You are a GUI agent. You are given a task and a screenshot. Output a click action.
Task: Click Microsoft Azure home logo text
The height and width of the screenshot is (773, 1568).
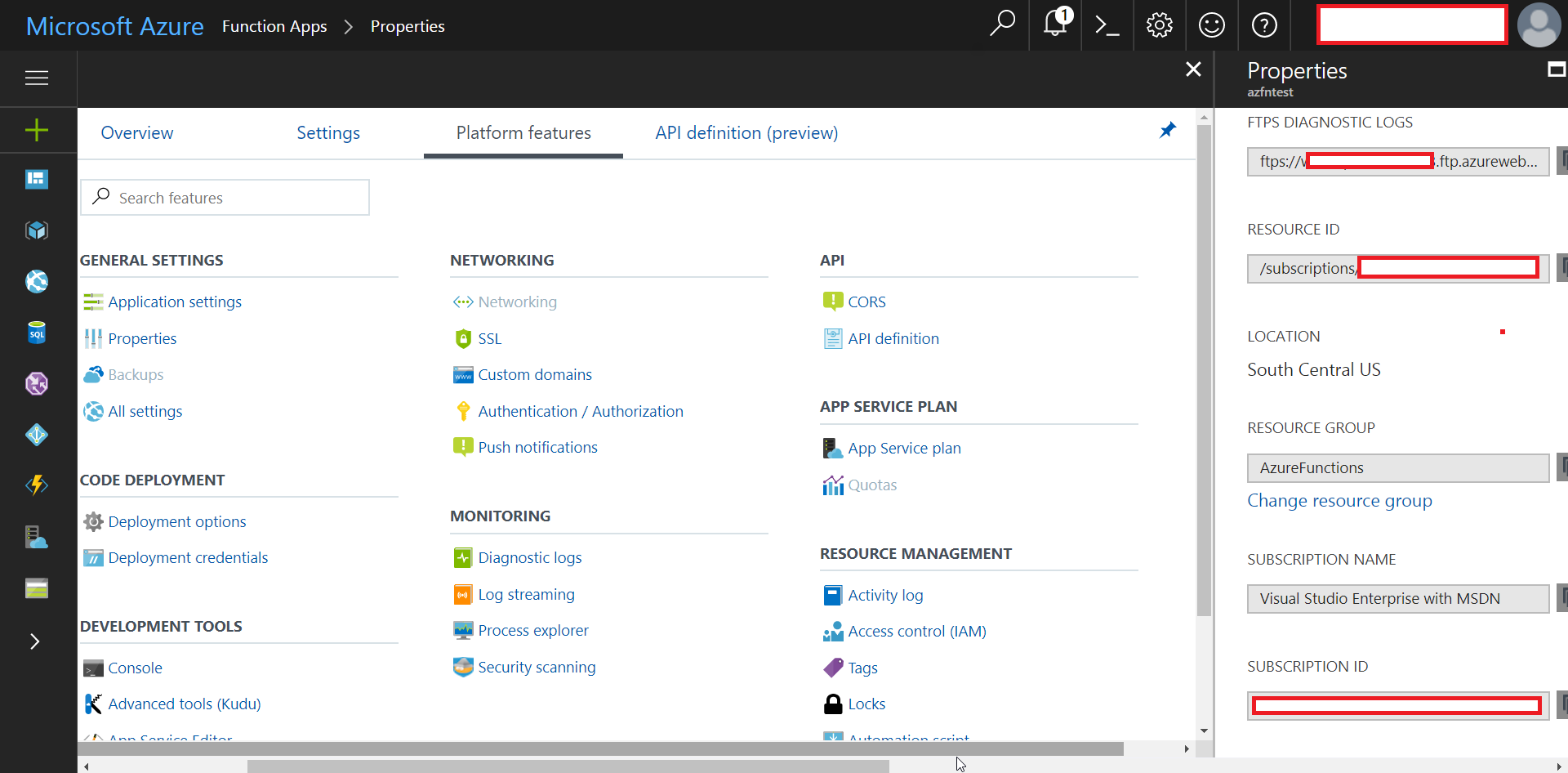pyautogui.click(x=115, y=26)
